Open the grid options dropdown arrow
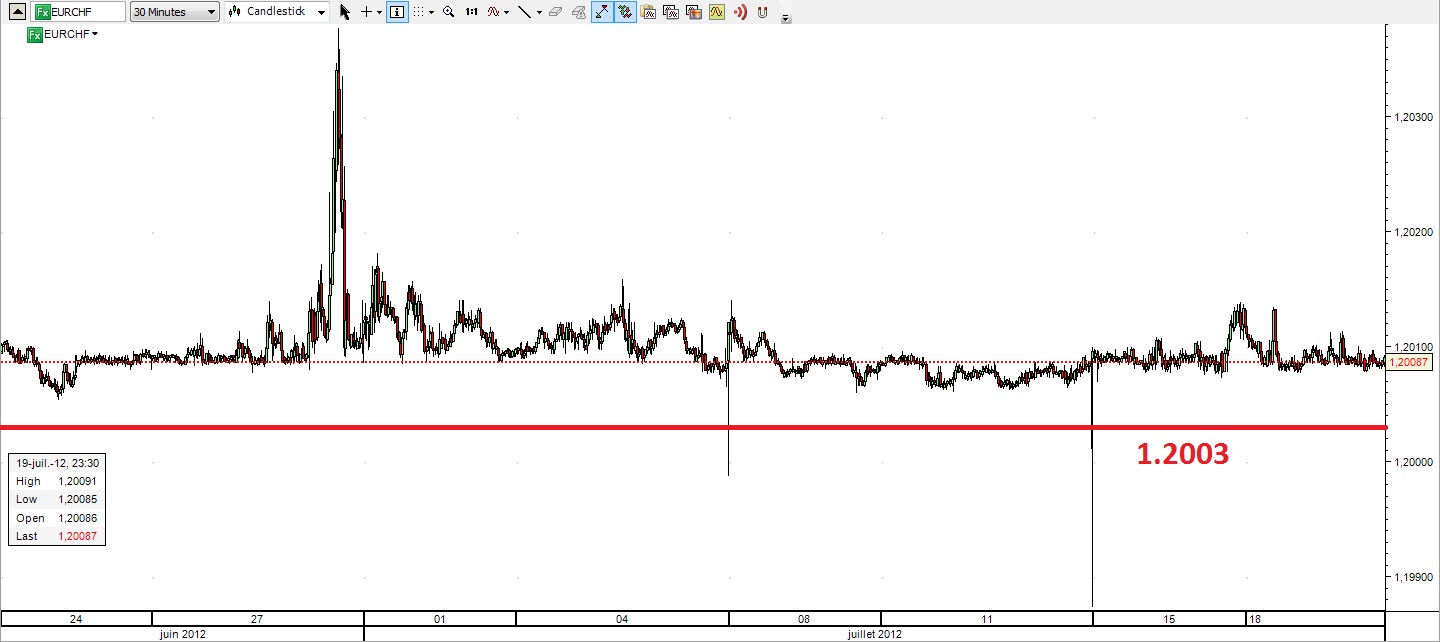Image resolution: width=1440 pixels, height=642 pixels. [431, 12]
